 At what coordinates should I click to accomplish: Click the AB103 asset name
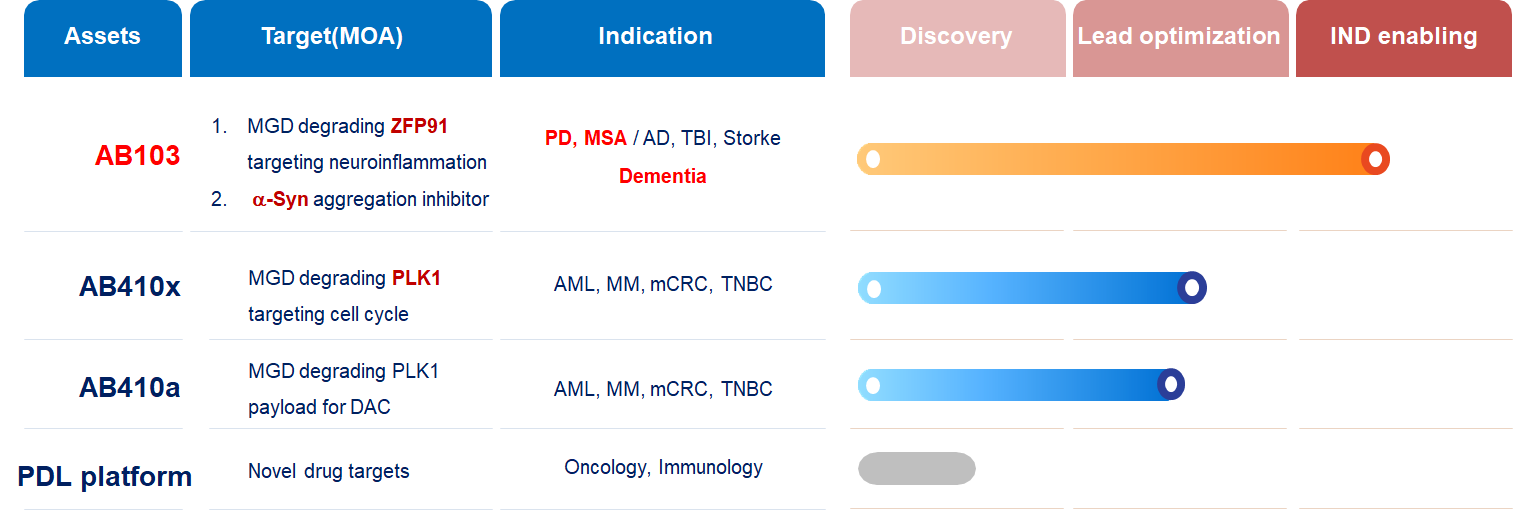(137, 156)
